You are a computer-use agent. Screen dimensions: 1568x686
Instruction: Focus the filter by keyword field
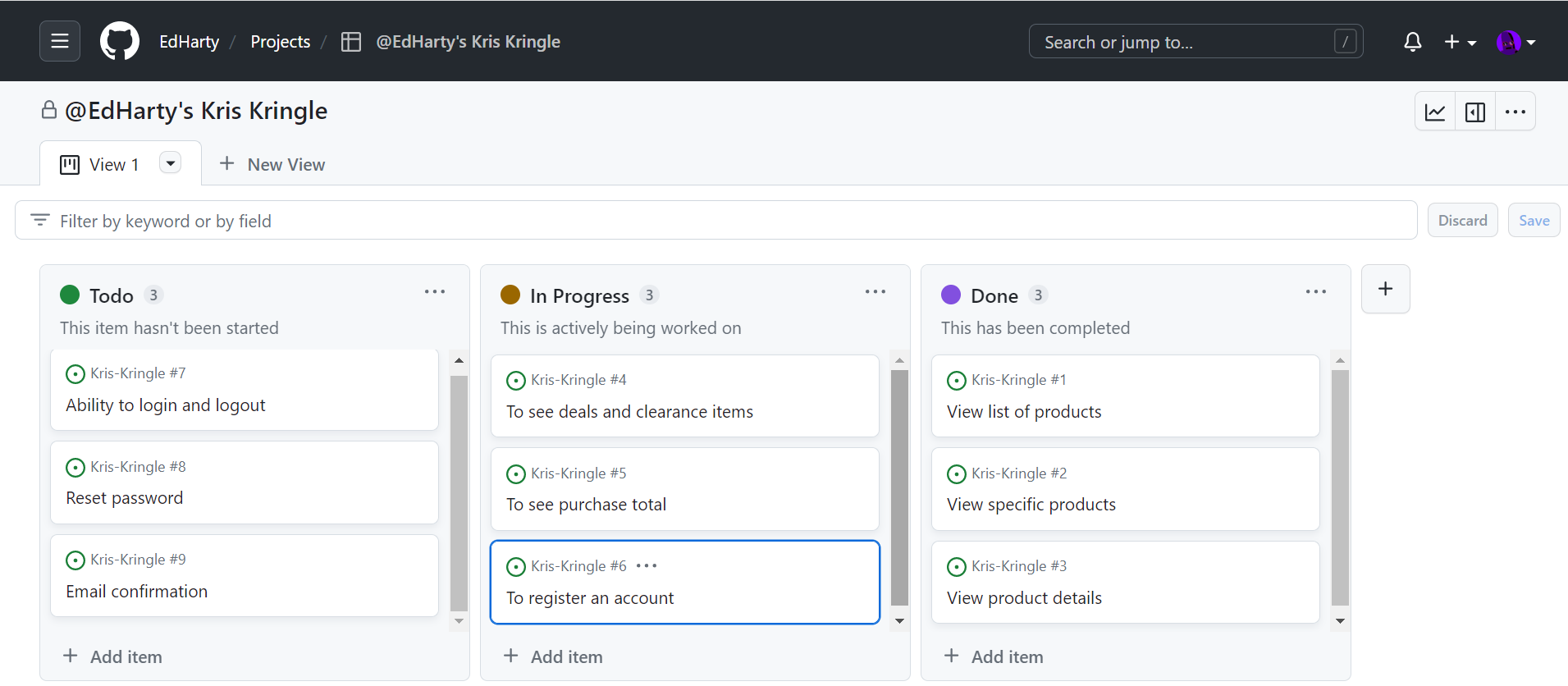[714, 221]
